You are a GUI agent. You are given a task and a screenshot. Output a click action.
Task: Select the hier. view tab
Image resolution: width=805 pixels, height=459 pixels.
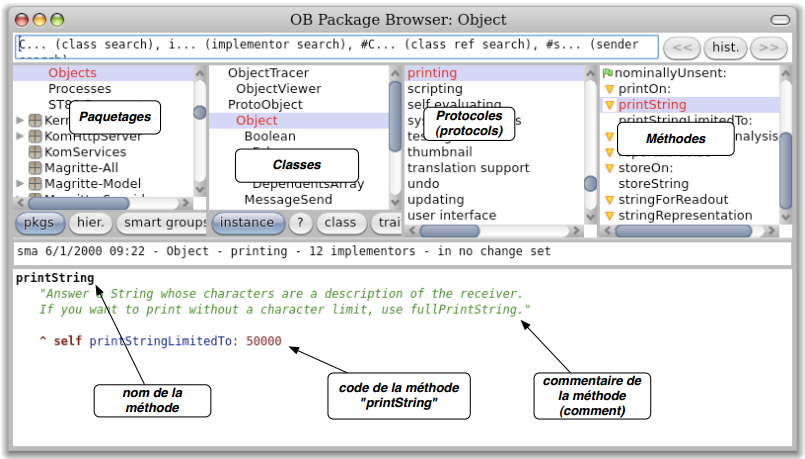(90, 223)
